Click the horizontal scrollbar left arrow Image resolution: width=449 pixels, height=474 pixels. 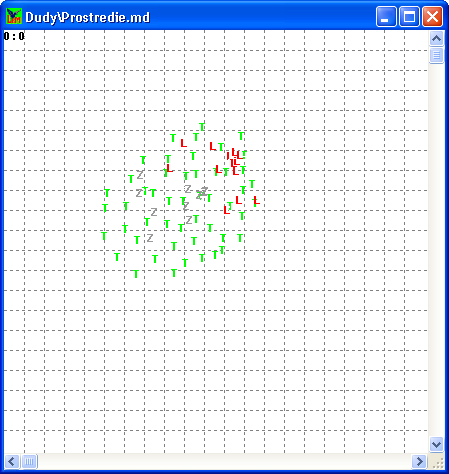pyautogui.click(x=12, y=461)
